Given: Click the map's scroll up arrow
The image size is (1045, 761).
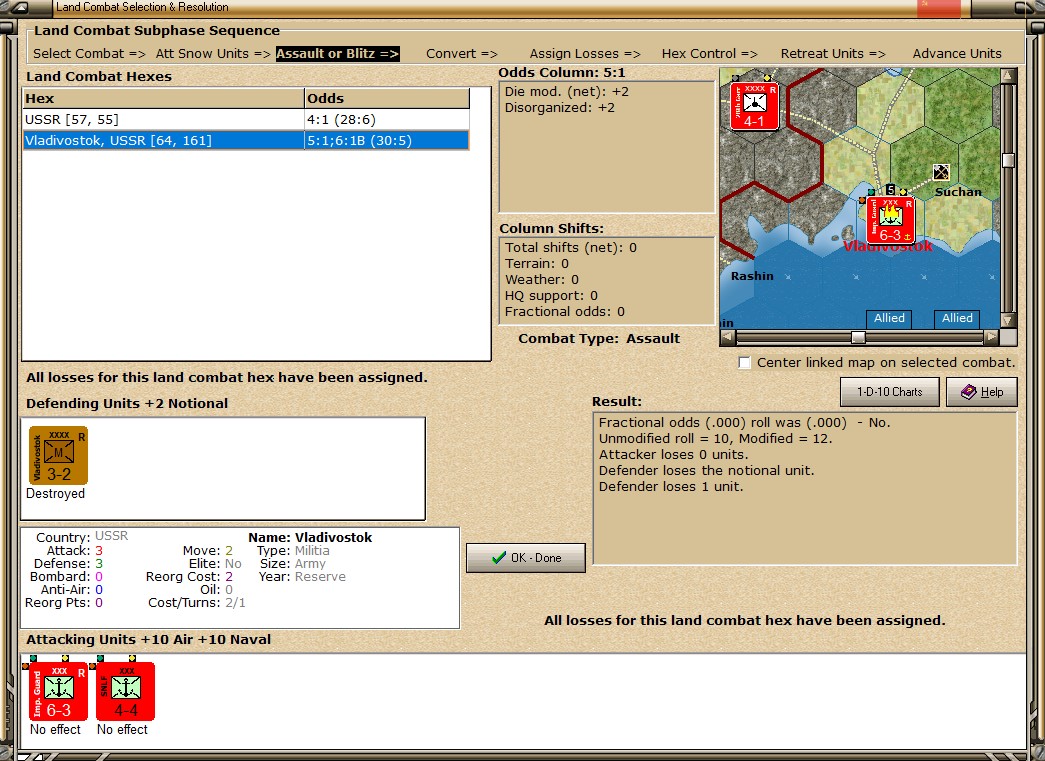Looking at the screenshot, I should 1008,75.
